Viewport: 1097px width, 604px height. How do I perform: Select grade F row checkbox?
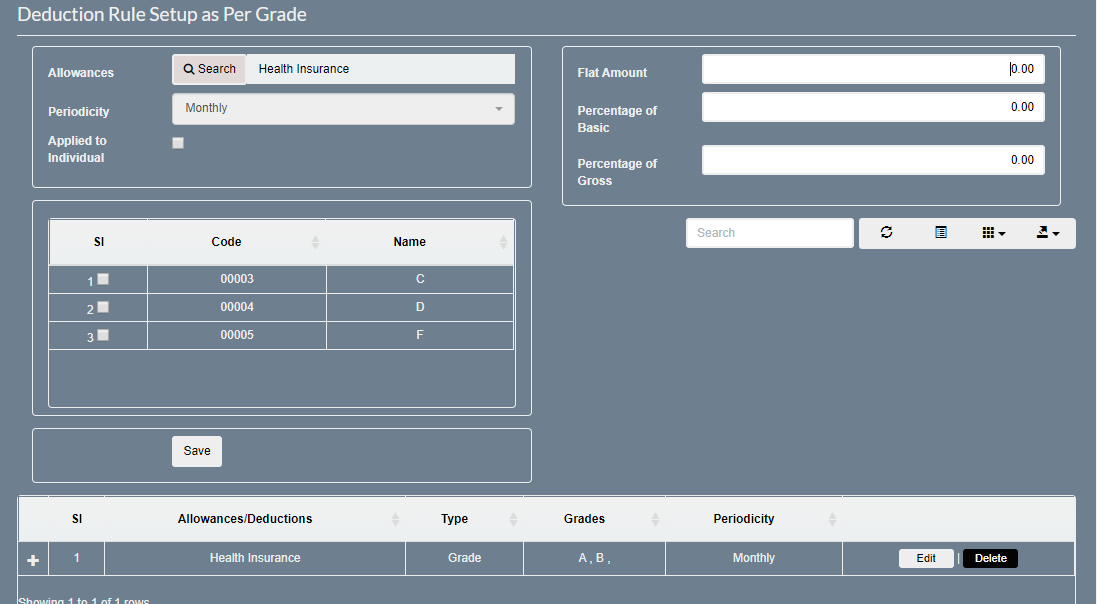click(x=104, y=335)
